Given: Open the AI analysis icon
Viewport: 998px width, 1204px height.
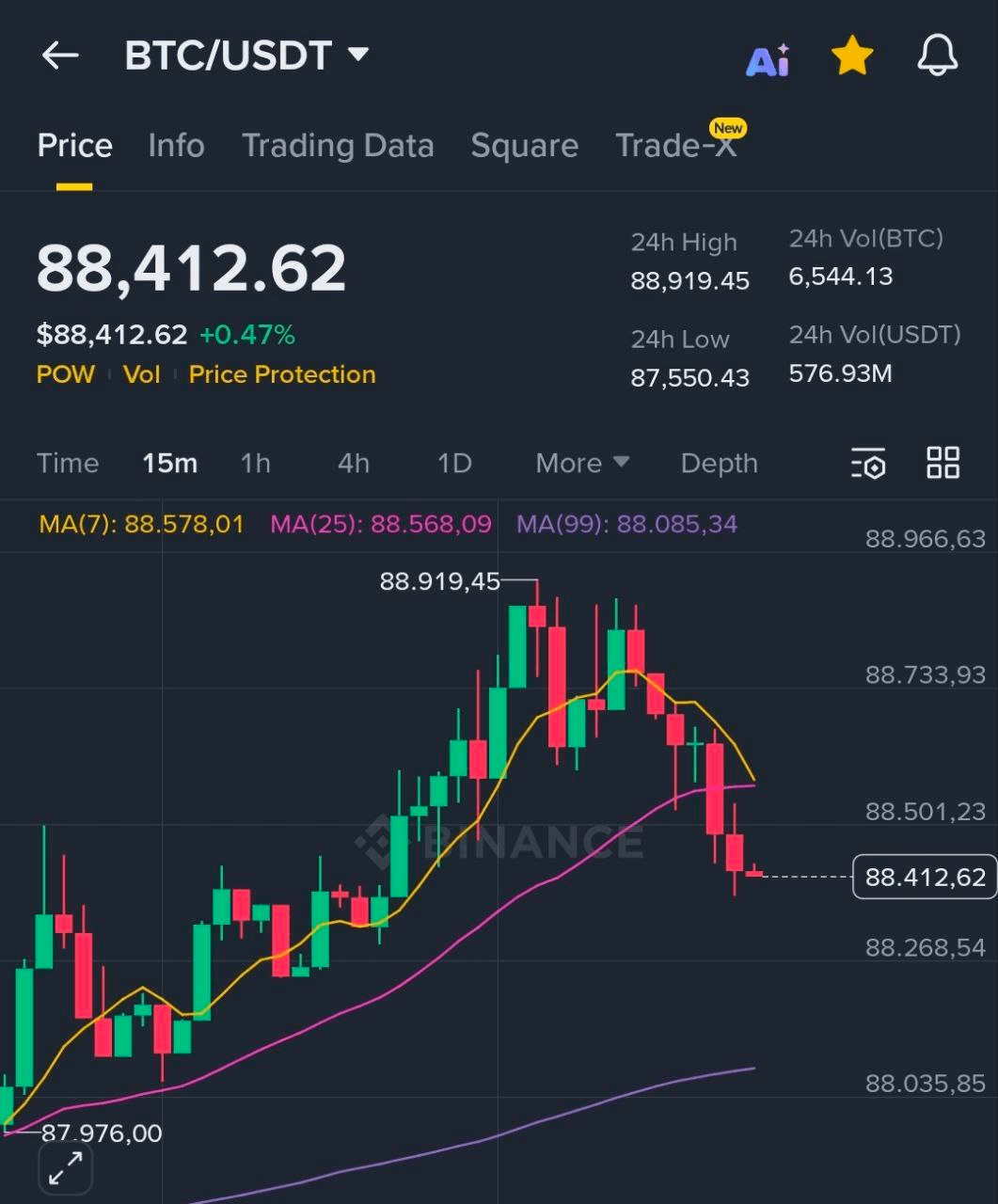Looking at the screenshot, I should 768,60.
